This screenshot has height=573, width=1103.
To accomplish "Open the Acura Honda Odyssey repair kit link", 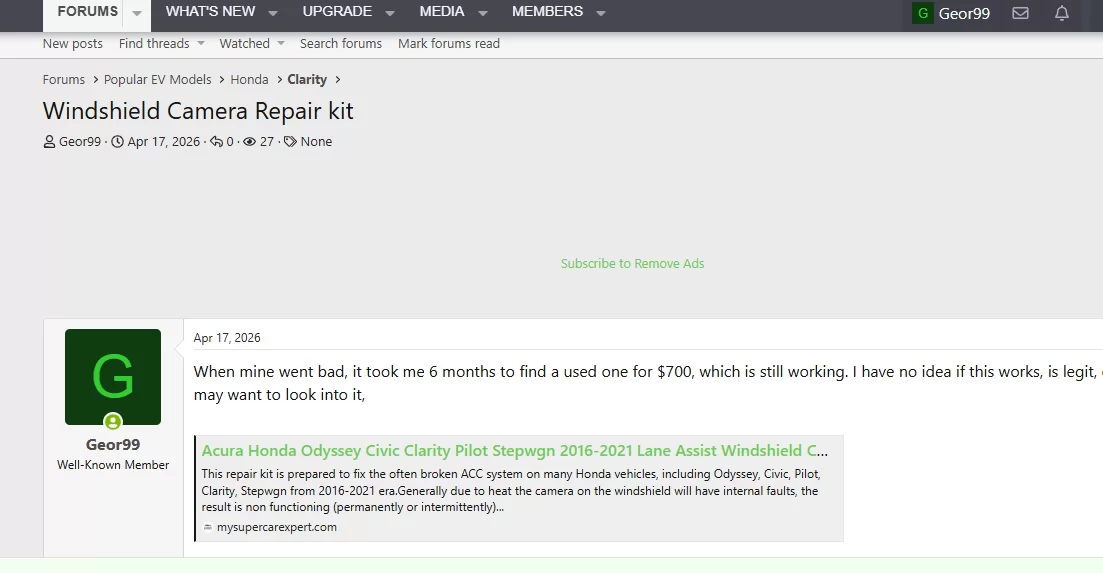I will pyautogui.click(x=514, y=451).
